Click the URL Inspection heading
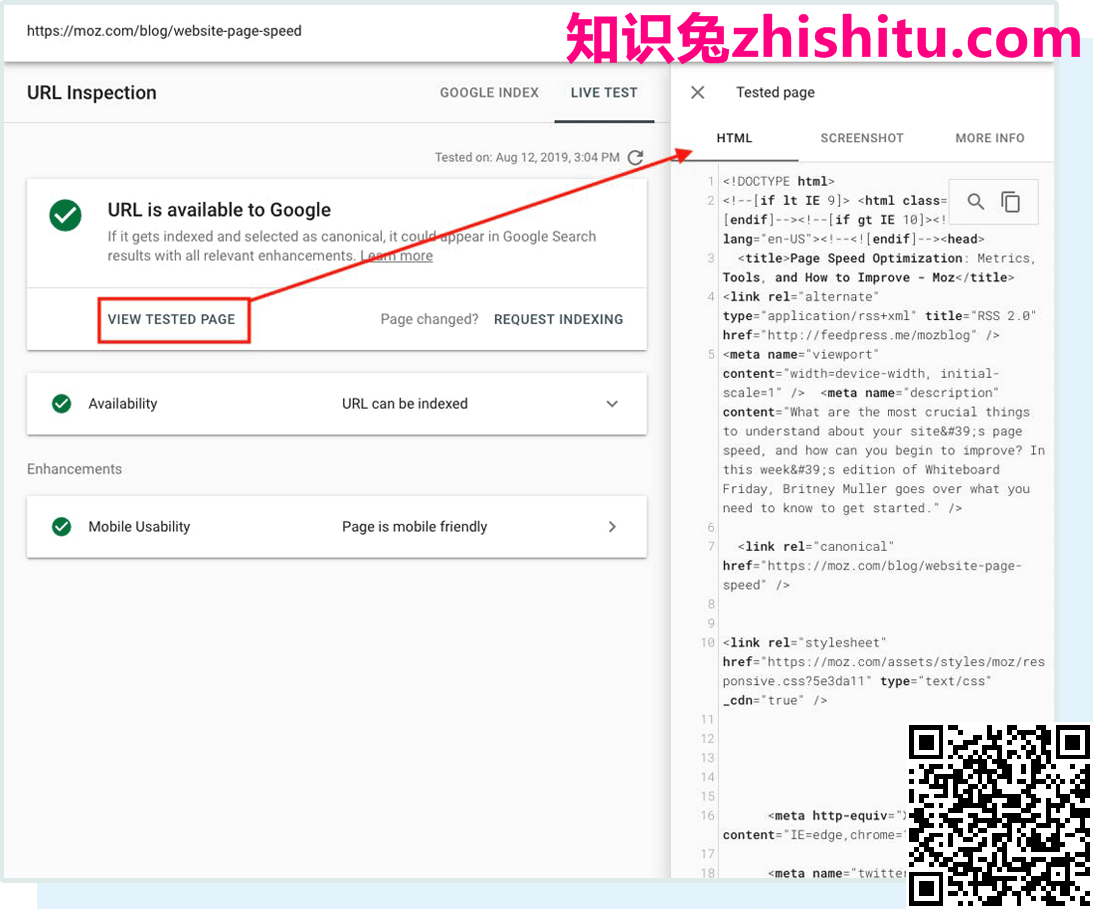1093x909 pixels. (x=91, y=93)
